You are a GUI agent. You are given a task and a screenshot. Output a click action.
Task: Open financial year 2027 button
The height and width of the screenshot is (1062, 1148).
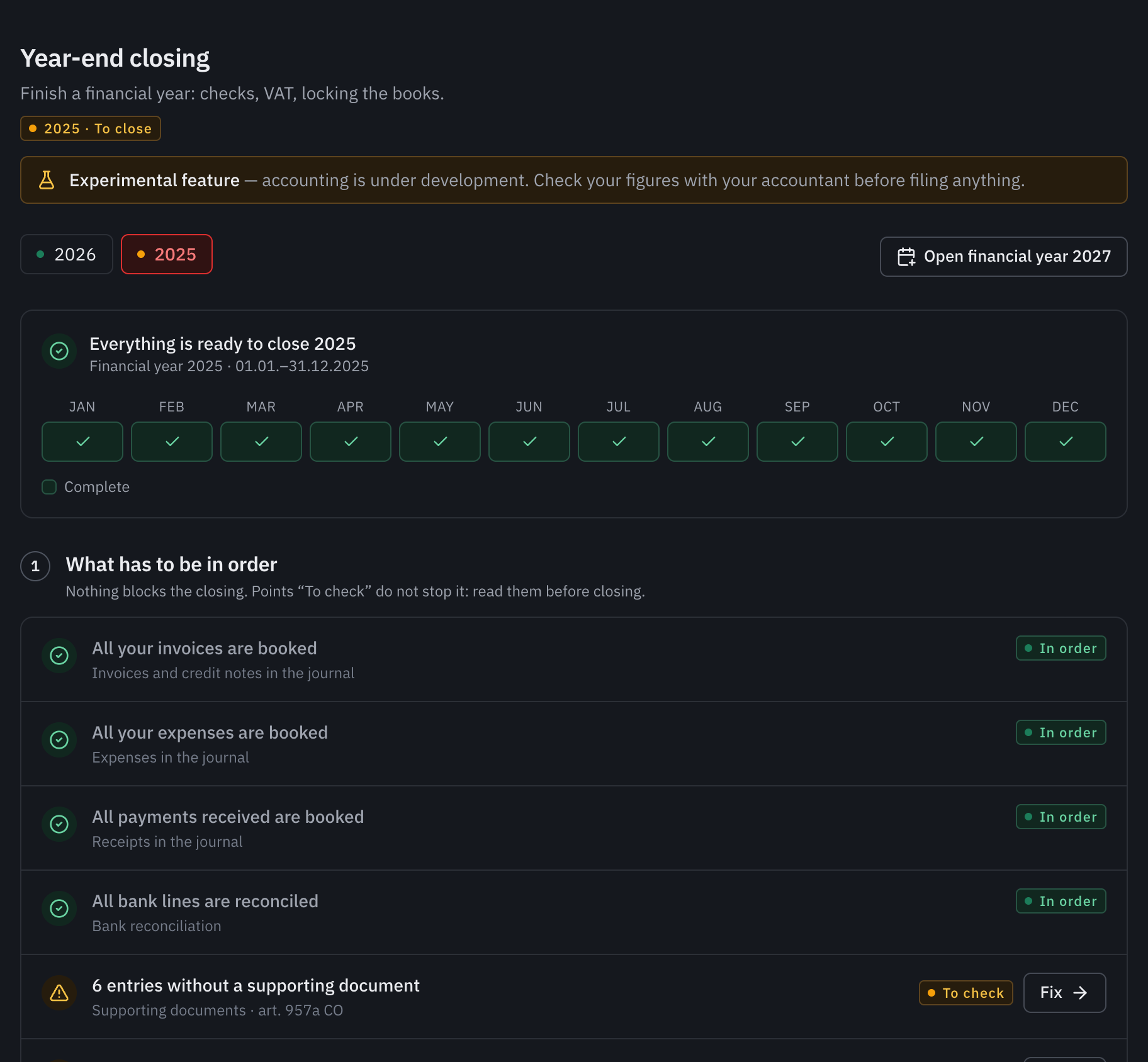pyautogui.click(x=1004, y=257)
